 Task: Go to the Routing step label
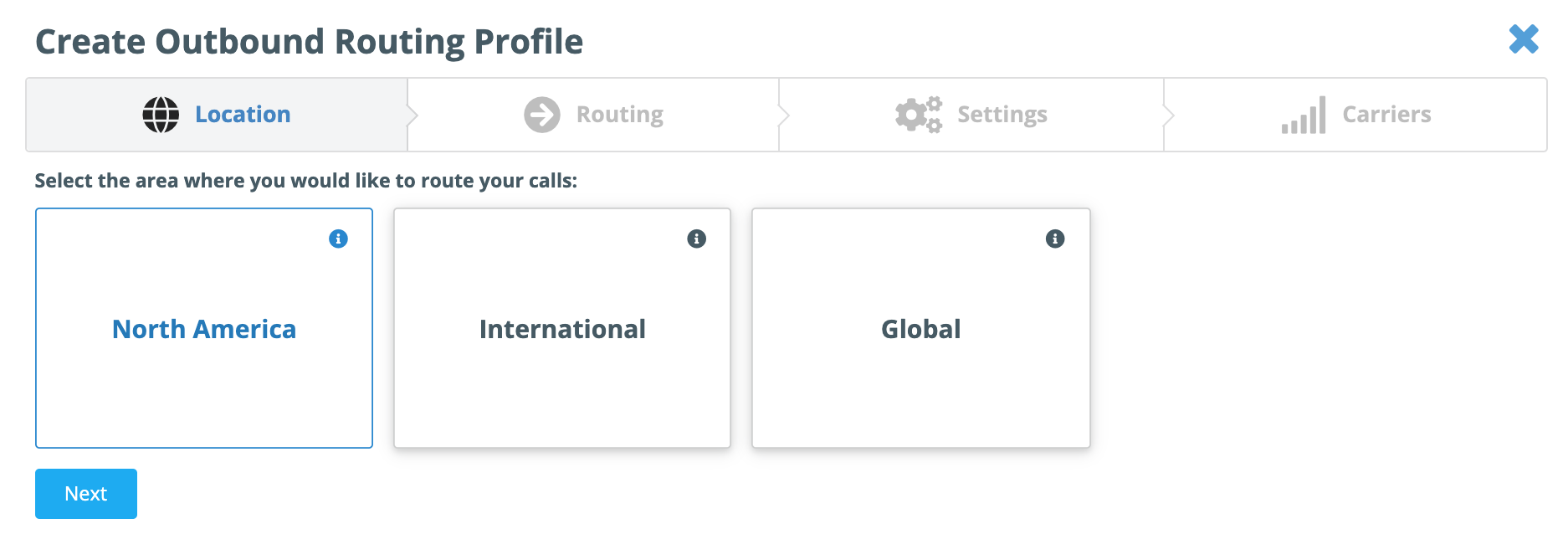point(620,115)
